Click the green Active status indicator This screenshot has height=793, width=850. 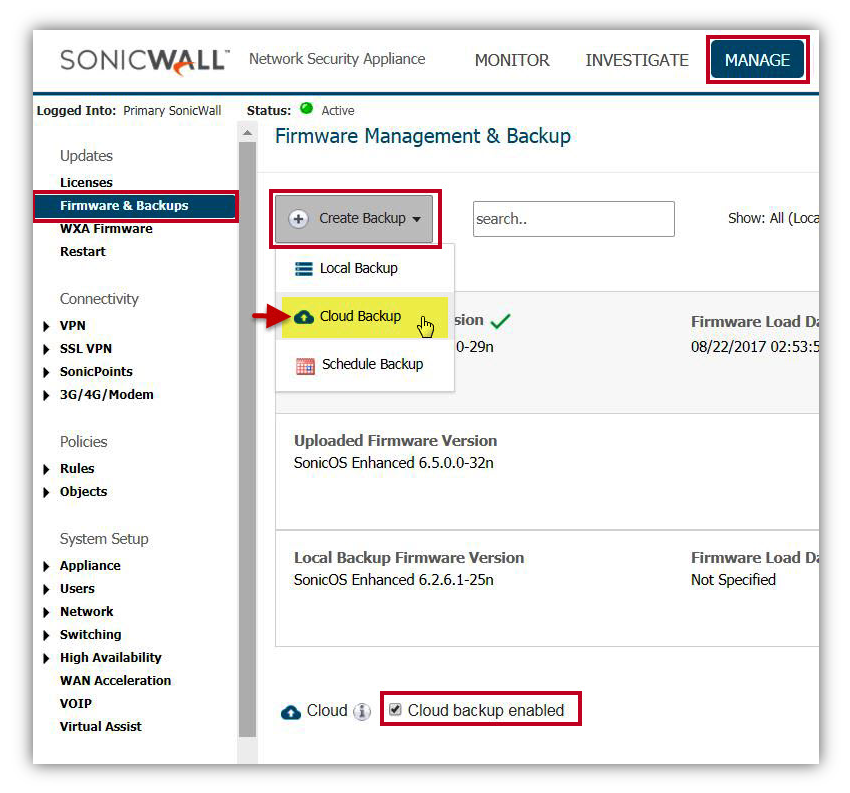[306, 109]
